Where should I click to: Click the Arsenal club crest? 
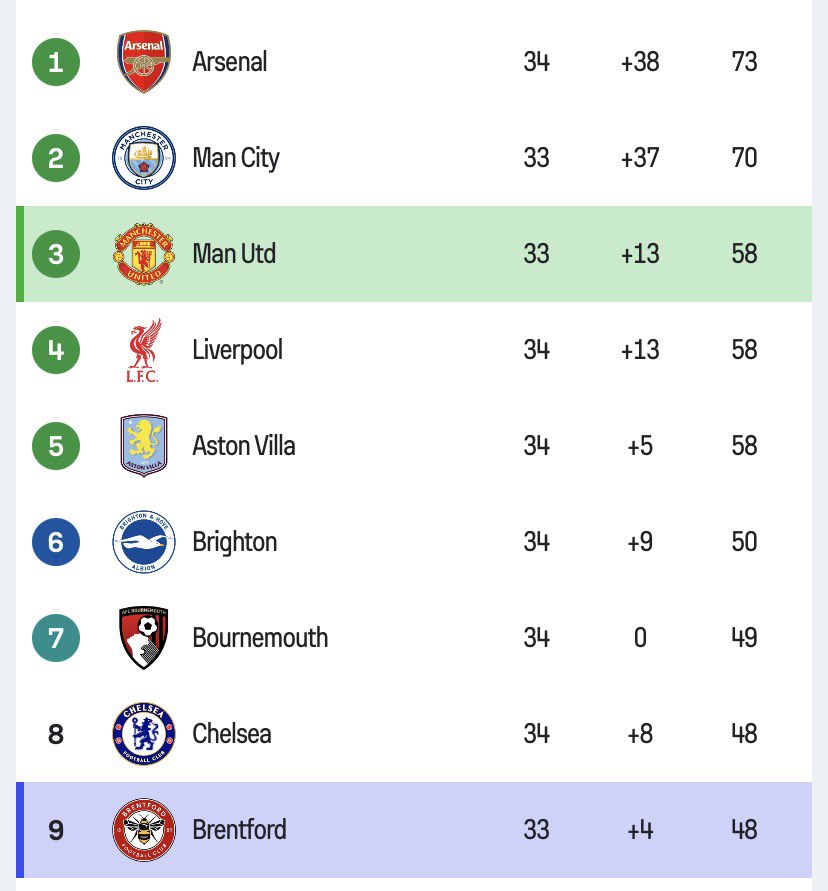[144, 62]
